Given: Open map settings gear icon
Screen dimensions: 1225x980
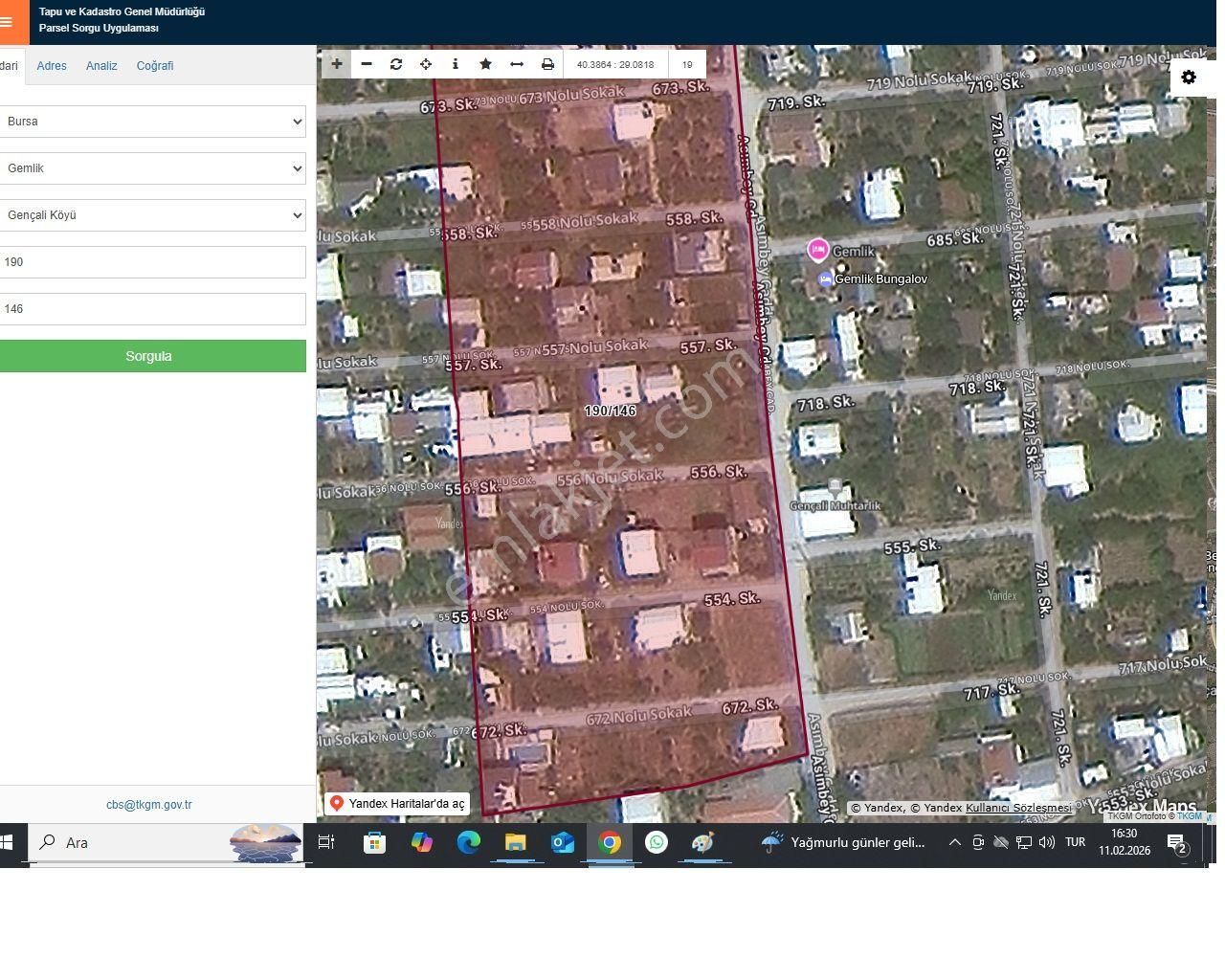Looking at the screenshot, I should [x=1189, y=78].
